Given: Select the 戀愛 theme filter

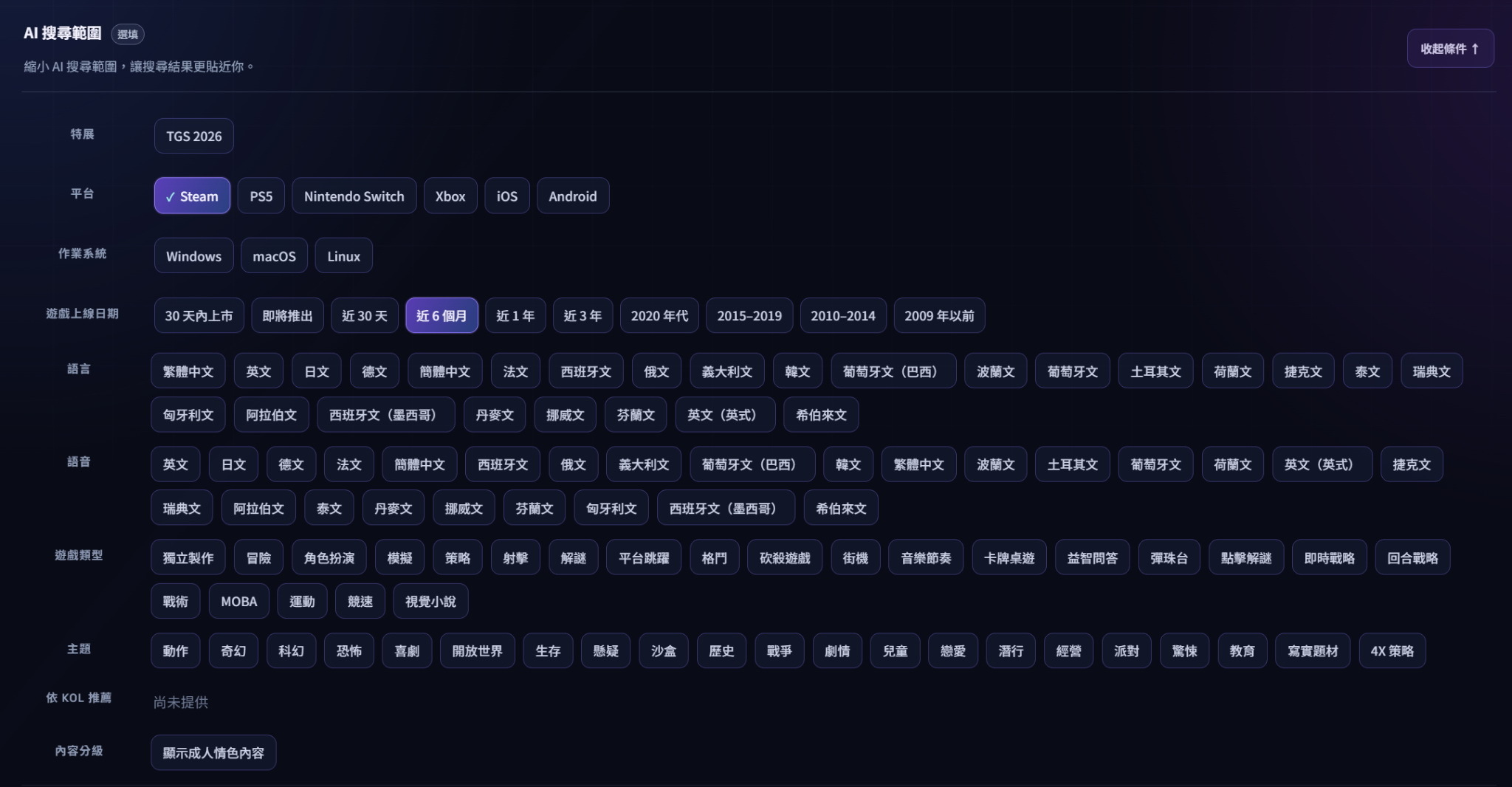Looking at the screenshot, I should pyautogui.click(x=953, y=650).
